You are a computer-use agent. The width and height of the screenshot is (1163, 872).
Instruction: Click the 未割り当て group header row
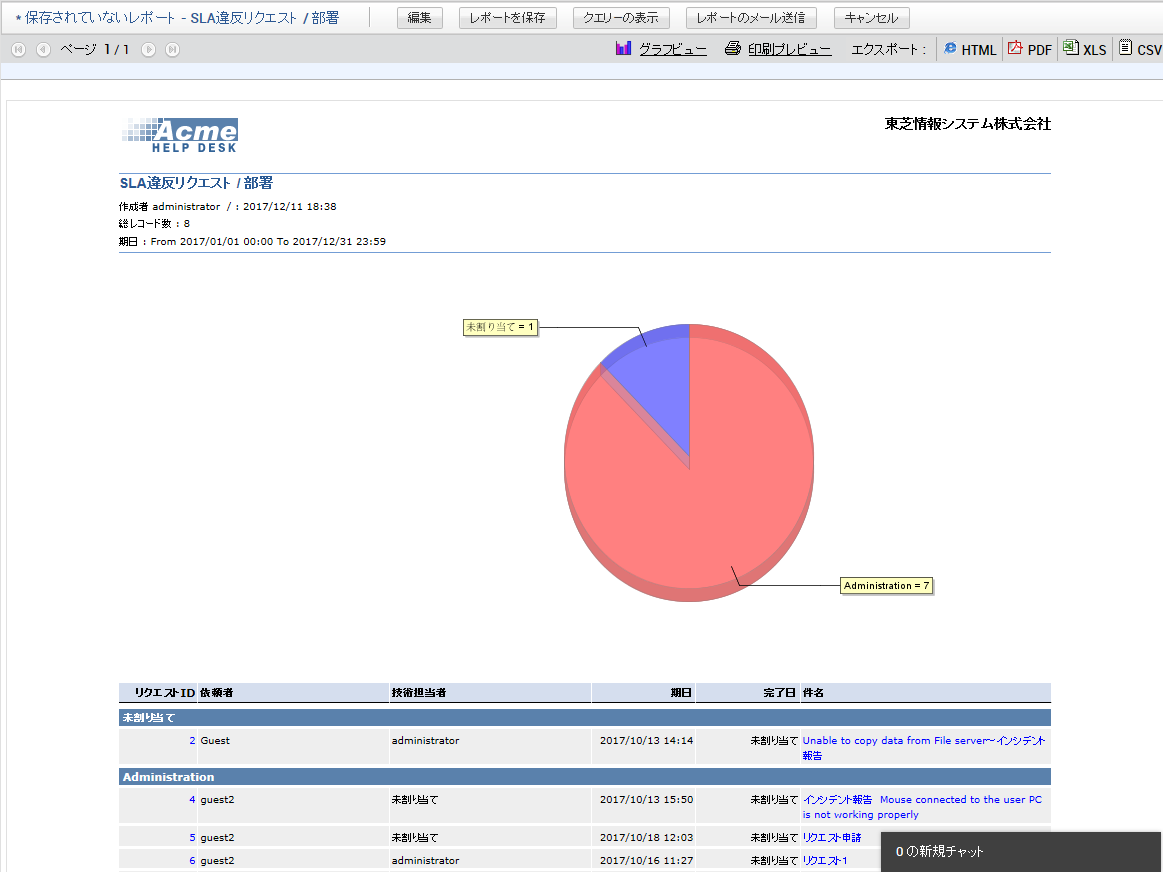[x=584, y=717]
